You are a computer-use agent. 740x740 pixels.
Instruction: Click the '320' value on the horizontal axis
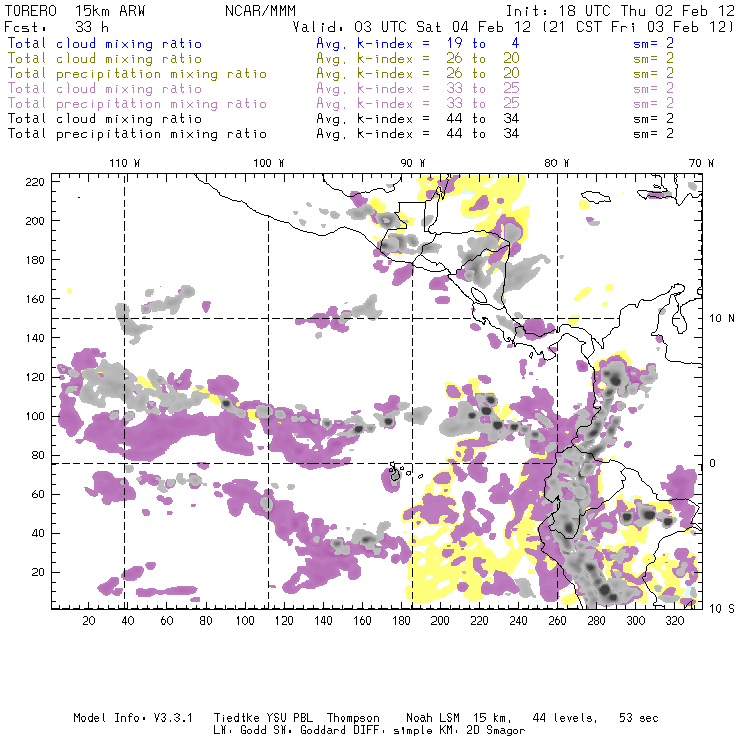[x=675, y=621]
